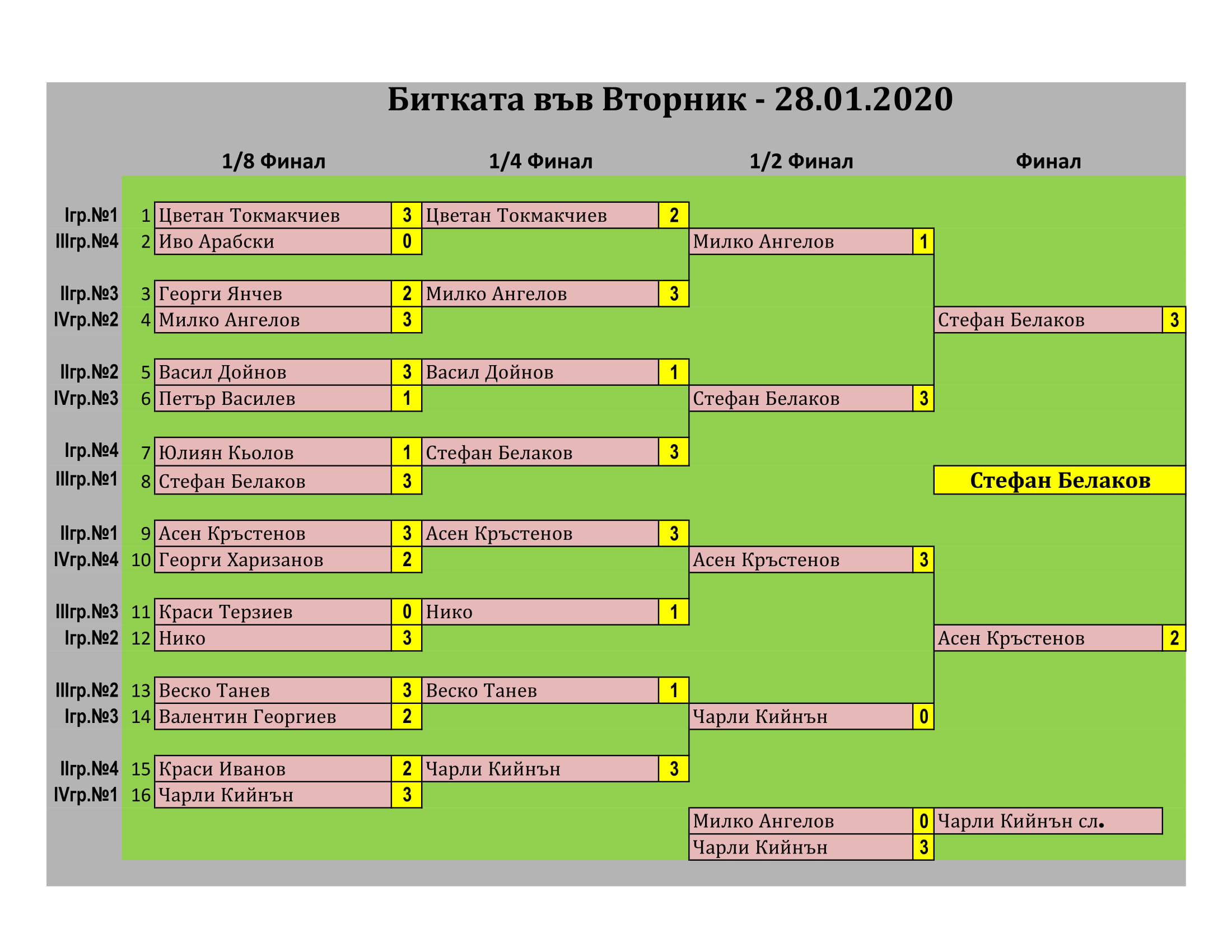Click the Финал column header
Image resolution: width=1232 pixels, height=952 pixels.
click(1048, 161)
